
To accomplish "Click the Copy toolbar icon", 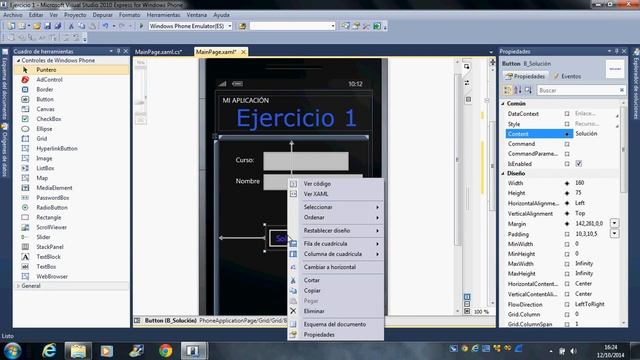I will click(x=82, y=26).
